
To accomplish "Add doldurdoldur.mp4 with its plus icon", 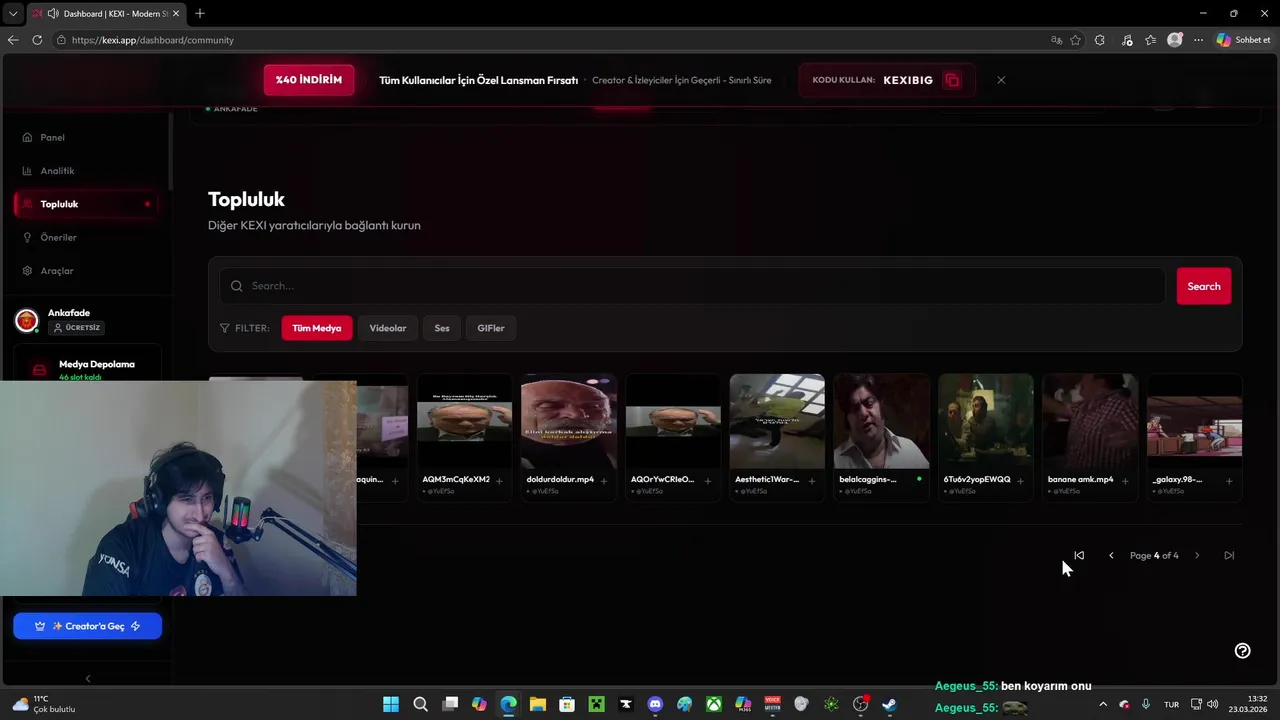I will (603, 481).
